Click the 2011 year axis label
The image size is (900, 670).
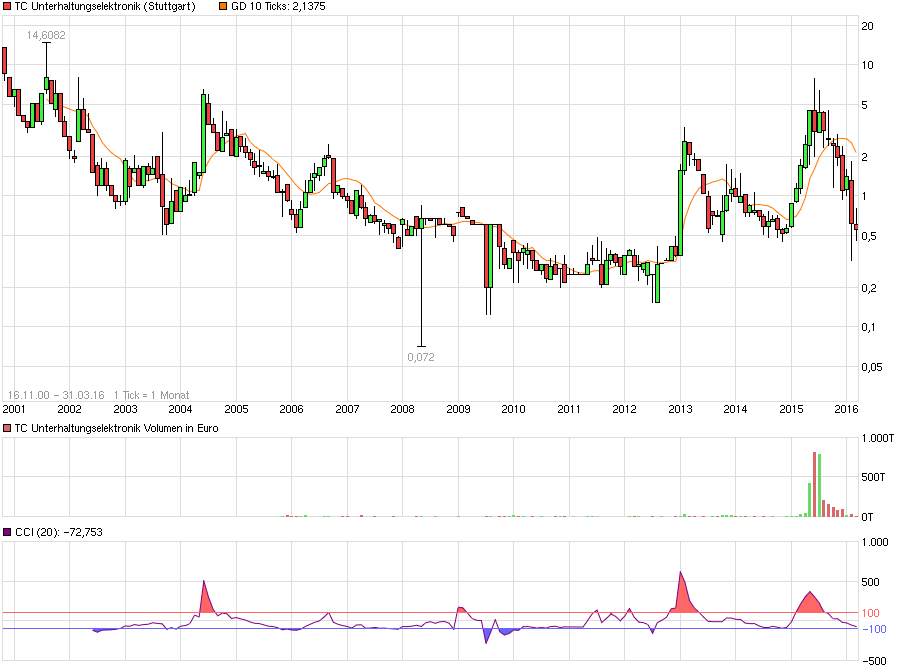(569, 409)
